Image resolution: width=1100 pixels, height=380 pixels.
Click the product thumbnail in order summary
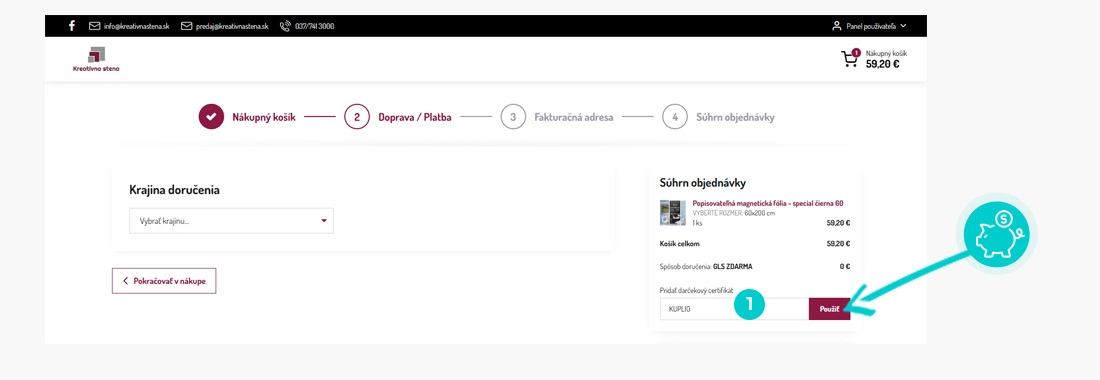pos(673,212)
